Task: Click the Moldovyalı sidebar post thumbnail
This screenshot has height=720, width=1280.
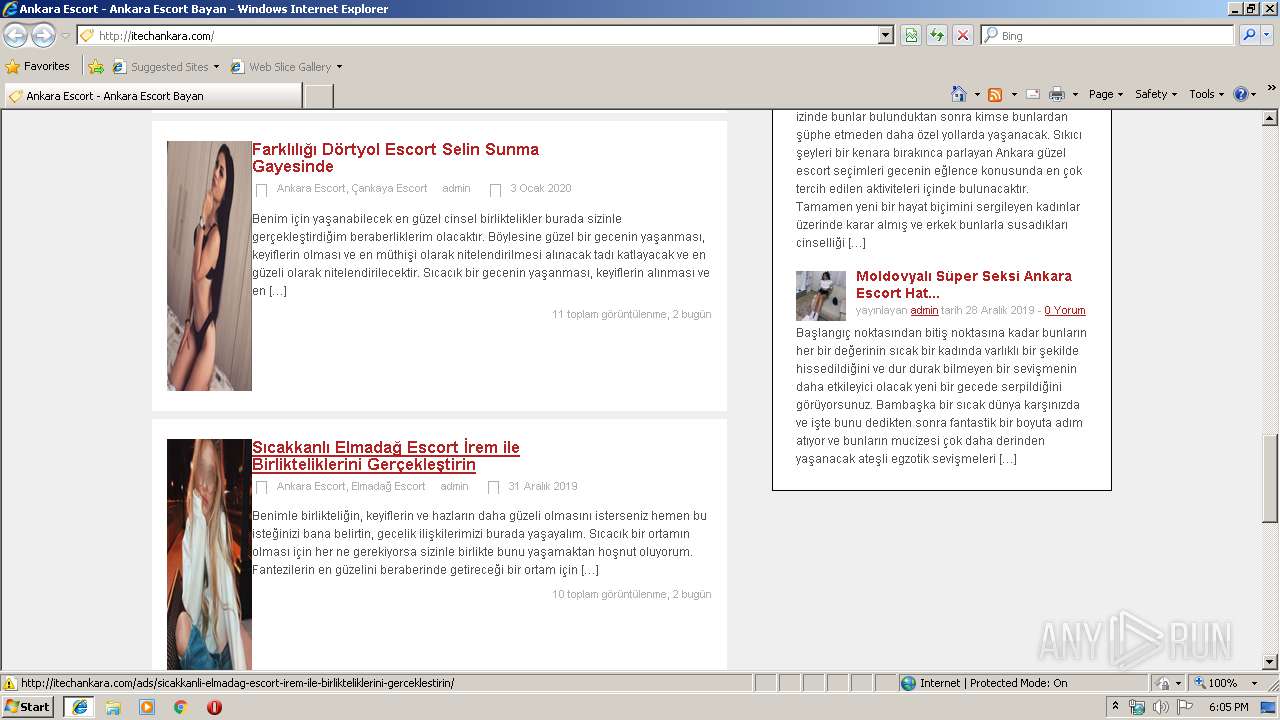Action: [x=821, y=296]
